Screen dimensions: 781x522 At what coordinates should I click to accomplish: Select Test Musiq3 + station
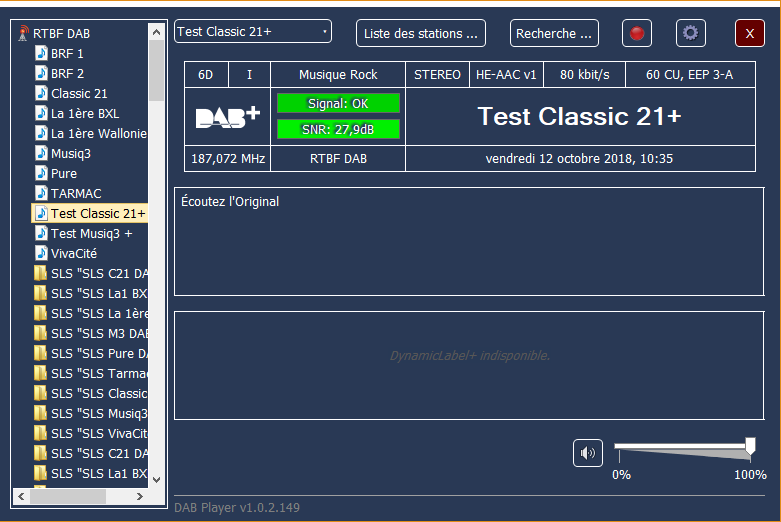pos(92,233)
